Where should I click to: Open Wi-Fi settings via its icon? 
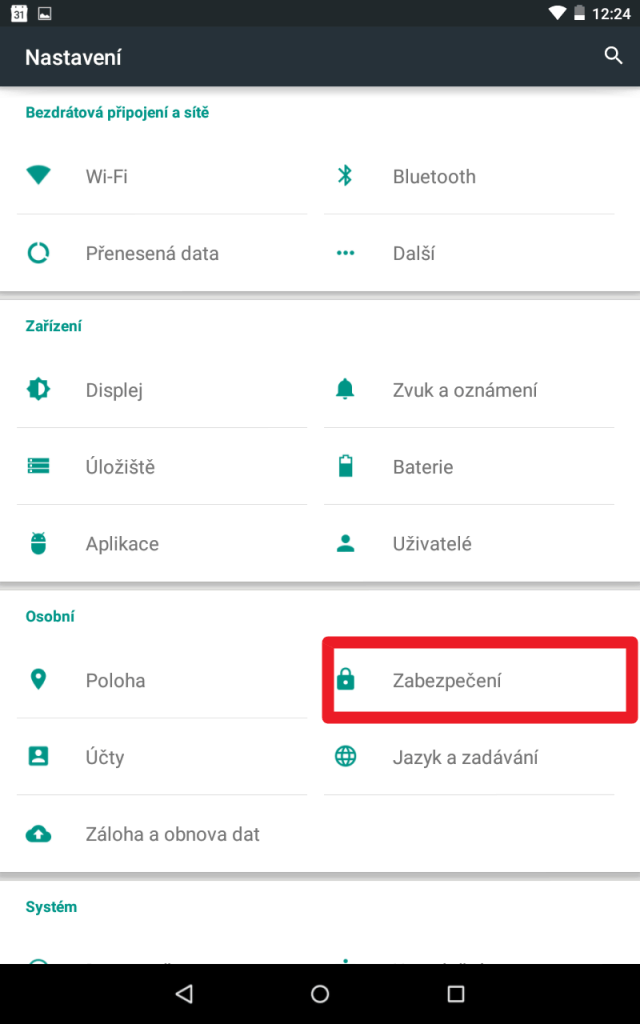(x=39, y=175)
